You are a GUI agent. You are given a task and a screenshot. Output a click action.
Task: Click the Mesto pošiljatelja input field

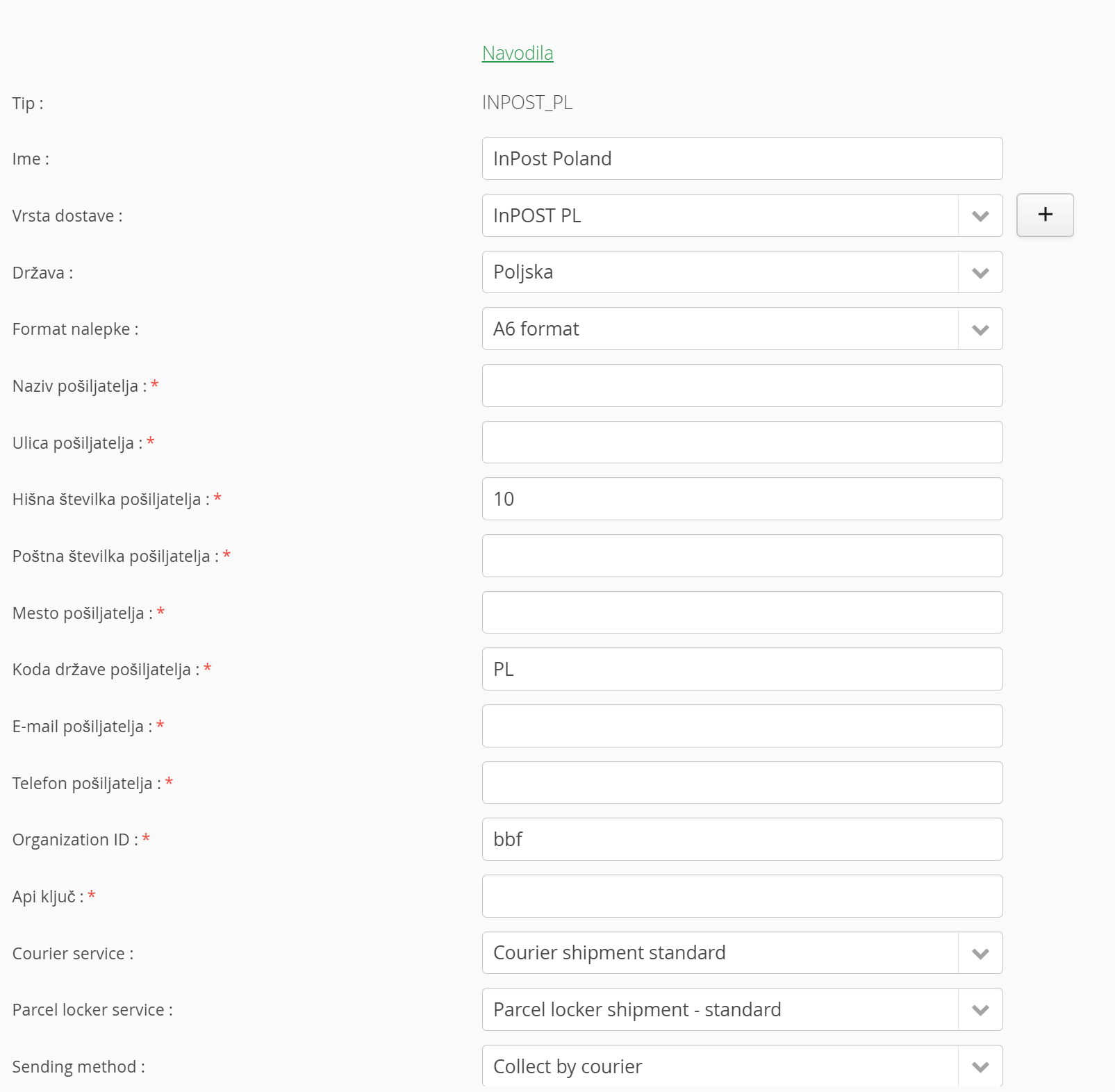742,613
